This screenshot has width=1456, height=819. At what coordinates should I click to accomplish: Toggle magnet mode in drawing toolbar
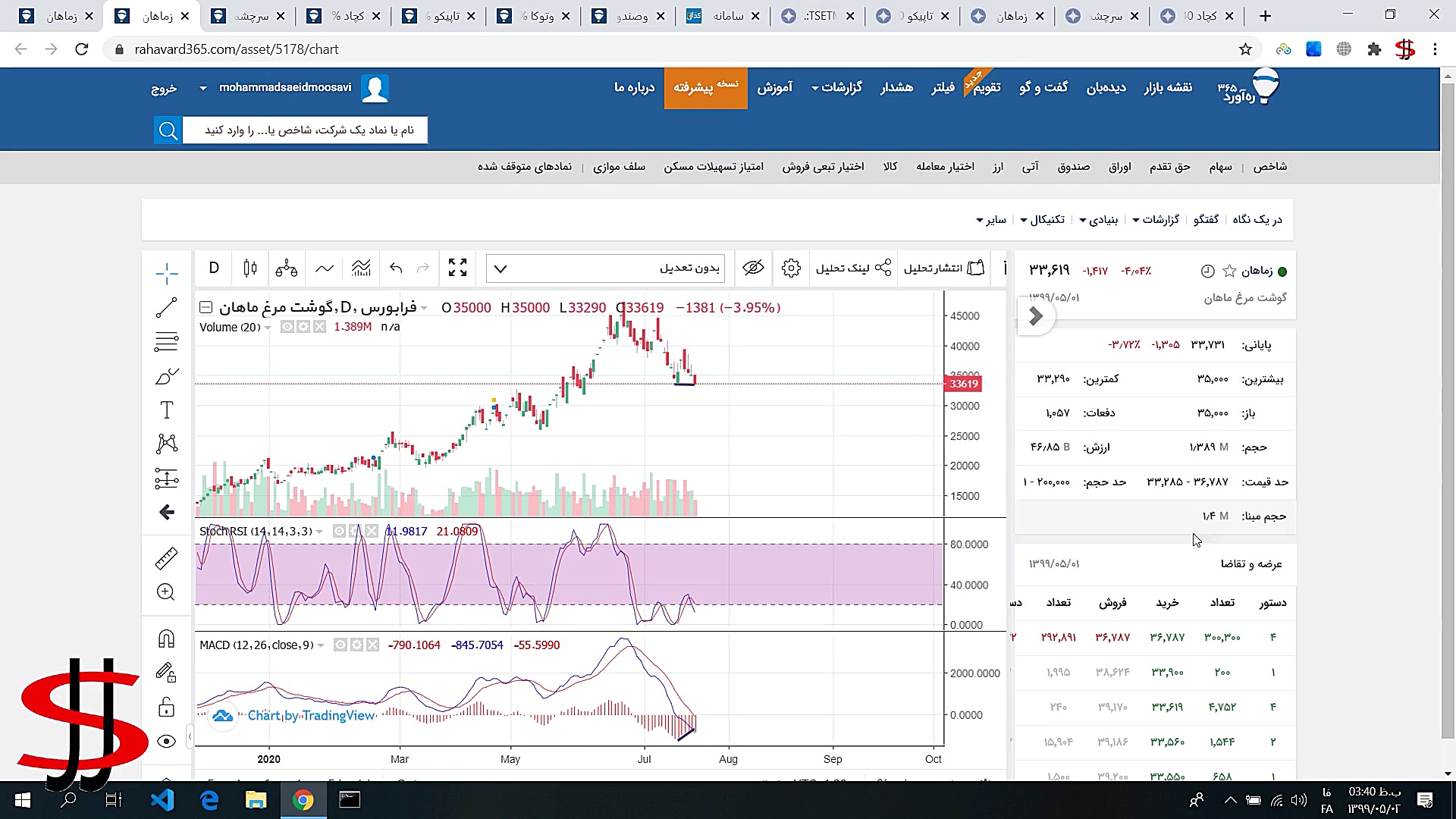166,639
